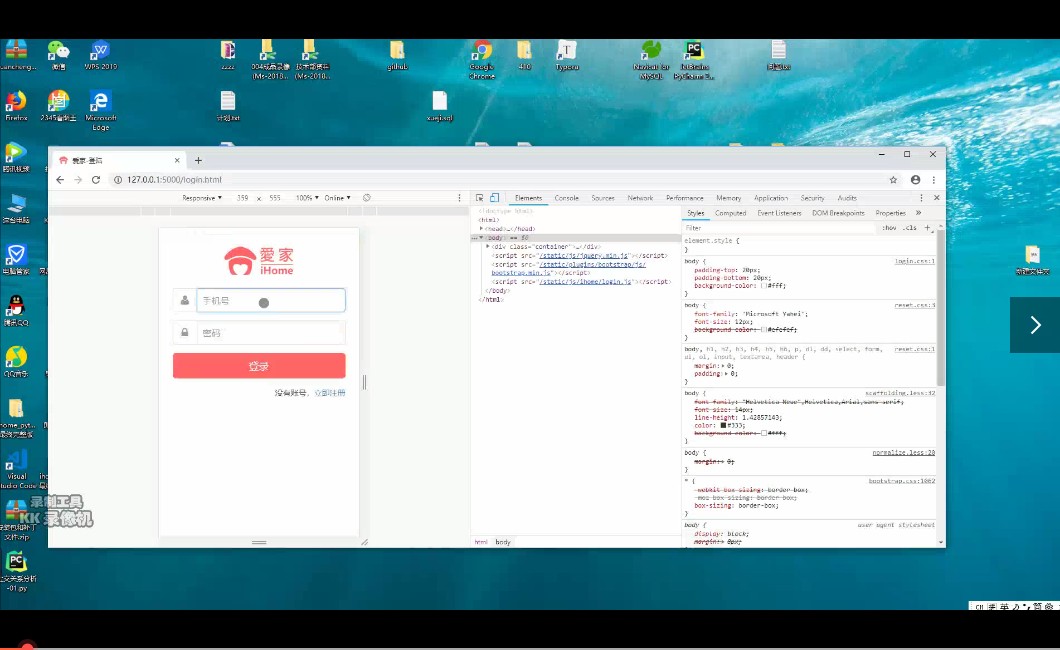This screenshot has height=650, width=1060.
Task: Open the xiaji.sql file on desktop
Action: (x=439, y=106)
